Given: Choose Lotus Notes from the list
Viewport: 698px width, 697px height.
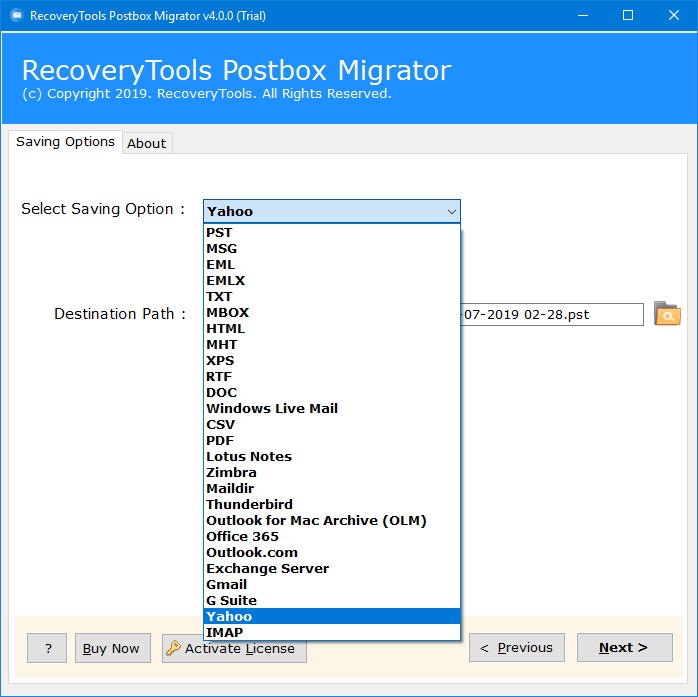Looking at the screenshot, I should click(x=332, y=457).
